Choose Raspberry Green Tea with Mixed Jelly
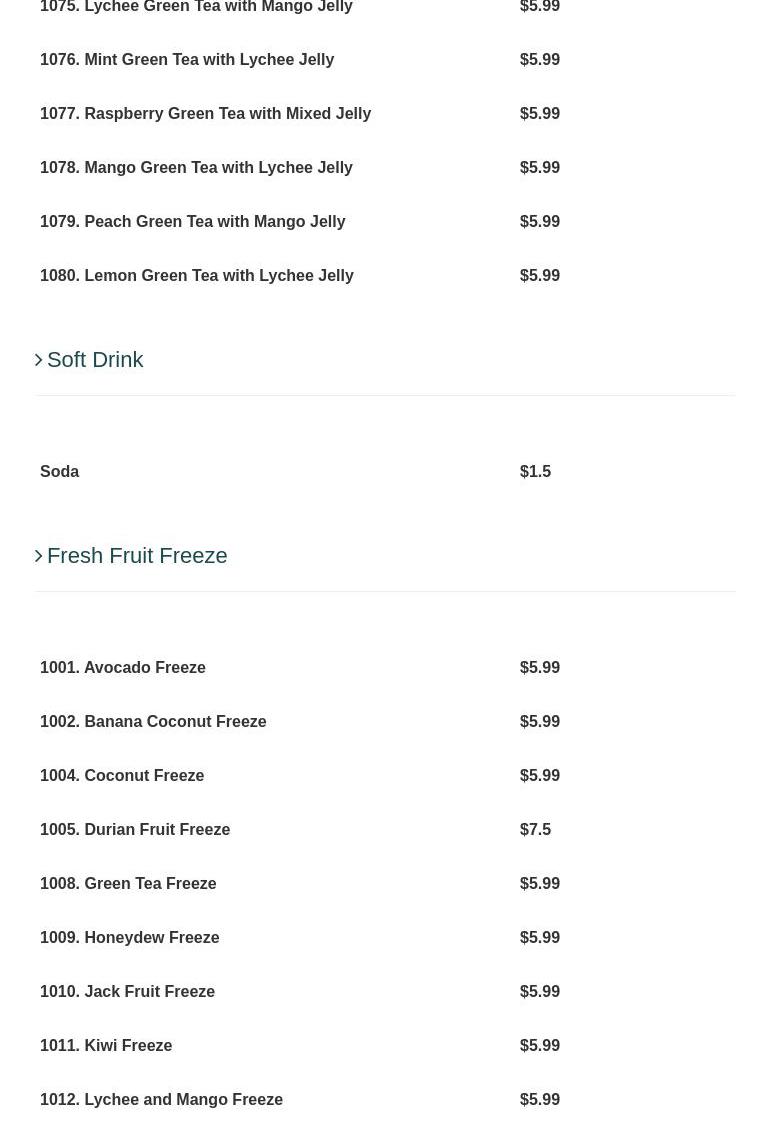Screen dimensions: 770x1142 tap(205, 114)
